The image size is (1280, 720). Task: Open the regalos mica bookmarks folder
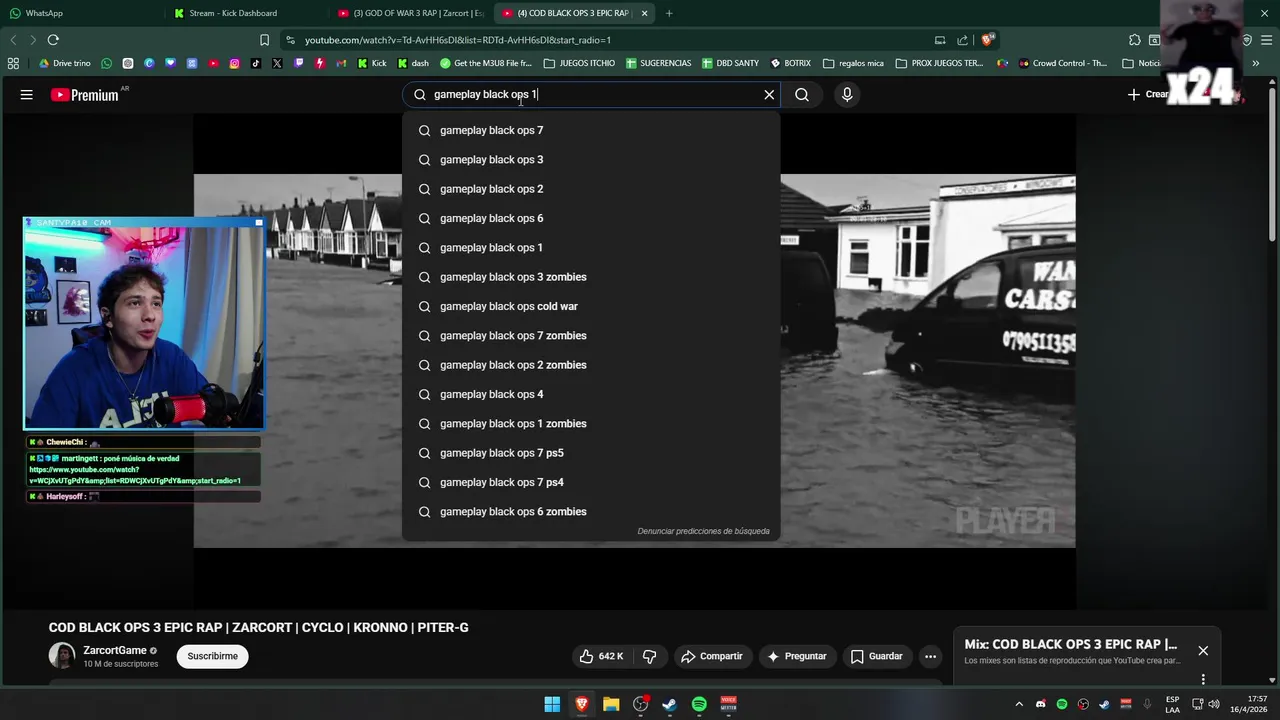pos(854,63)
